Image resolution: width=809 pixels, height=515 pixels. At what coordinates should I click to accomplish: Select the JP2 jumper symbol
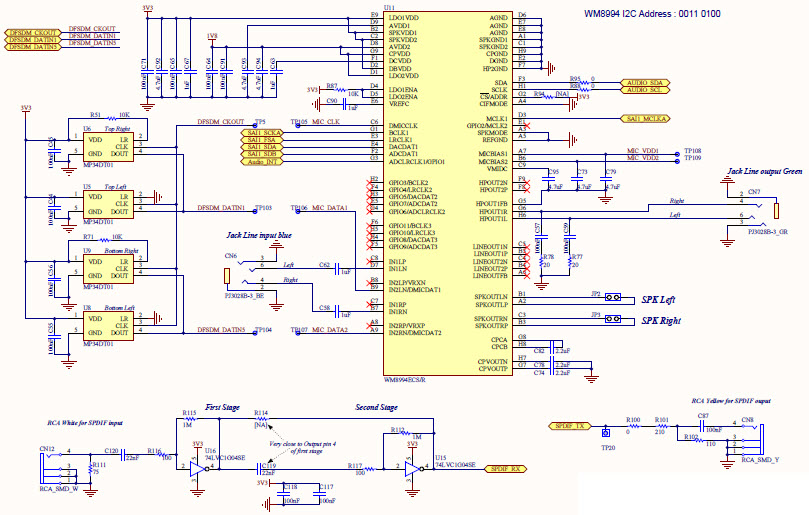(613, 297)
